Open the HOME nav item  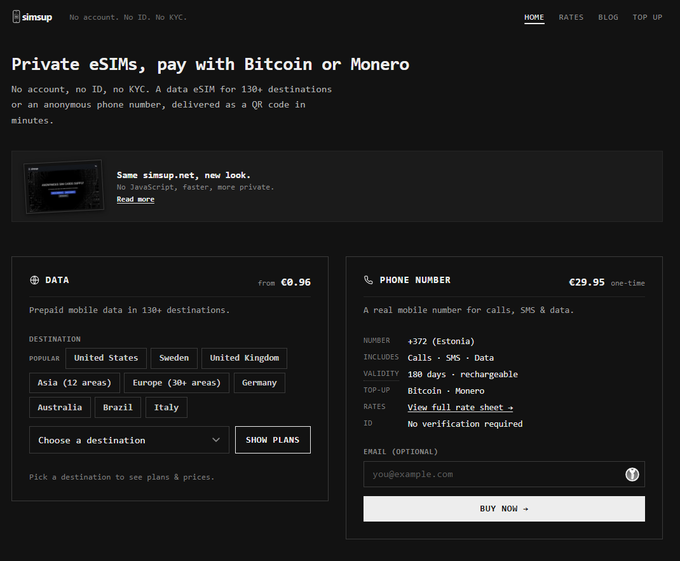pos(534,17)
